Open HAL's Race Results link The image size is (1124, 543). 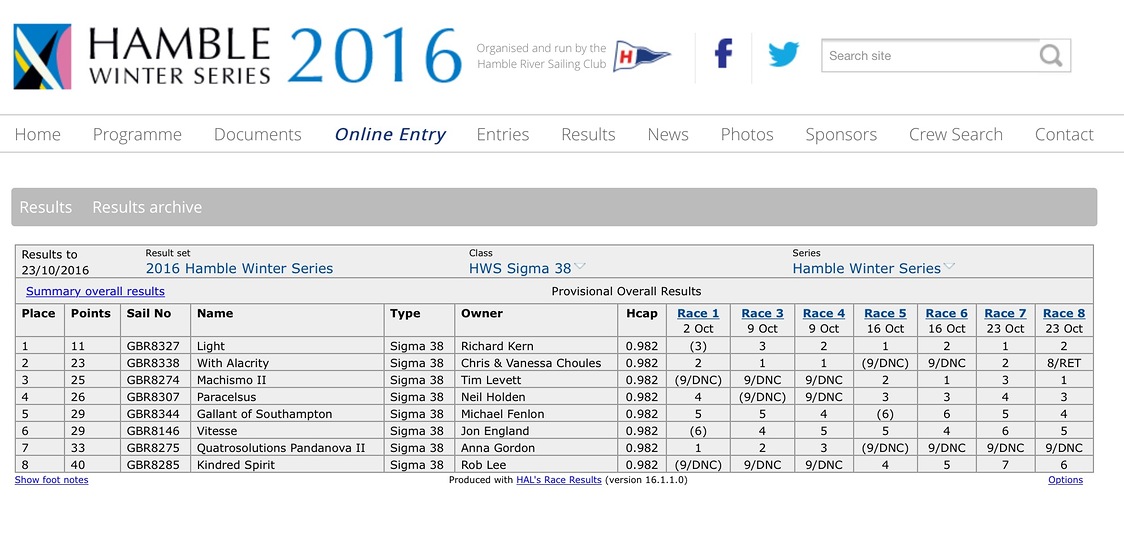tap(558, 480)
